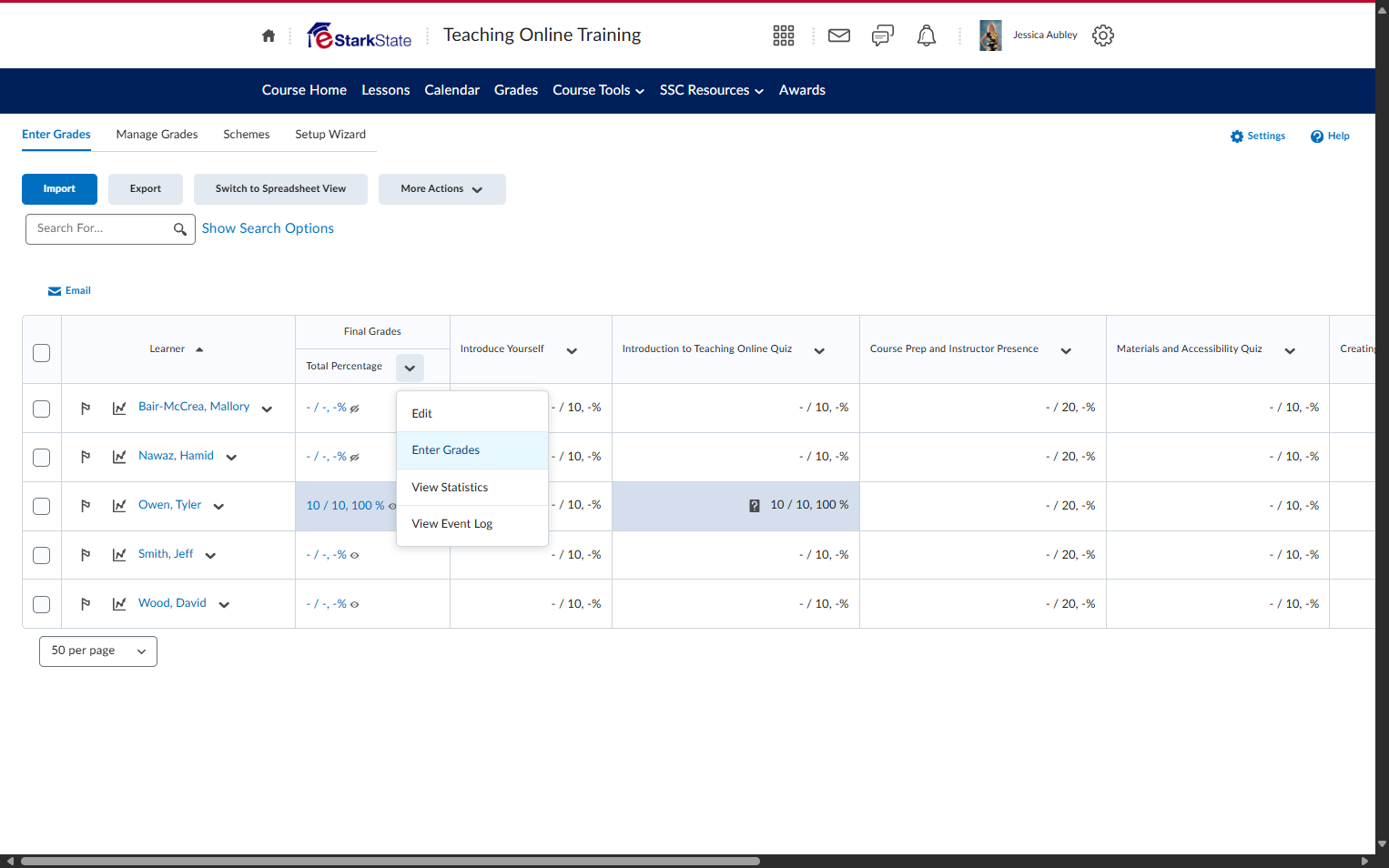Click the flag icon for Owen, Tyler
1389x868 pixels.
click(86, 506)
